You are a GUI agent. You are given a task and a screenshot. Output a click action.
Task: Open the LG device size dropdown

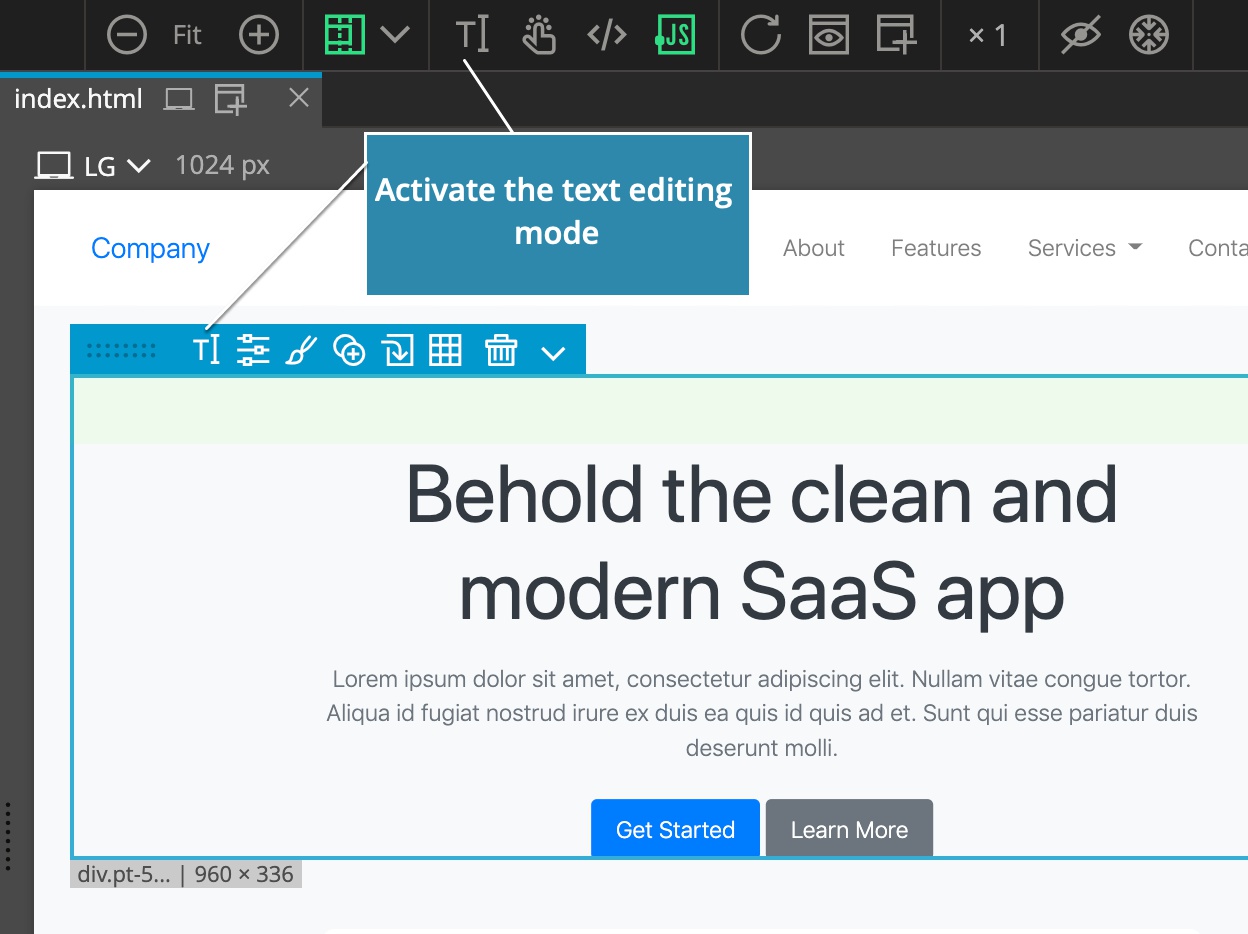(x=93, y=166)
